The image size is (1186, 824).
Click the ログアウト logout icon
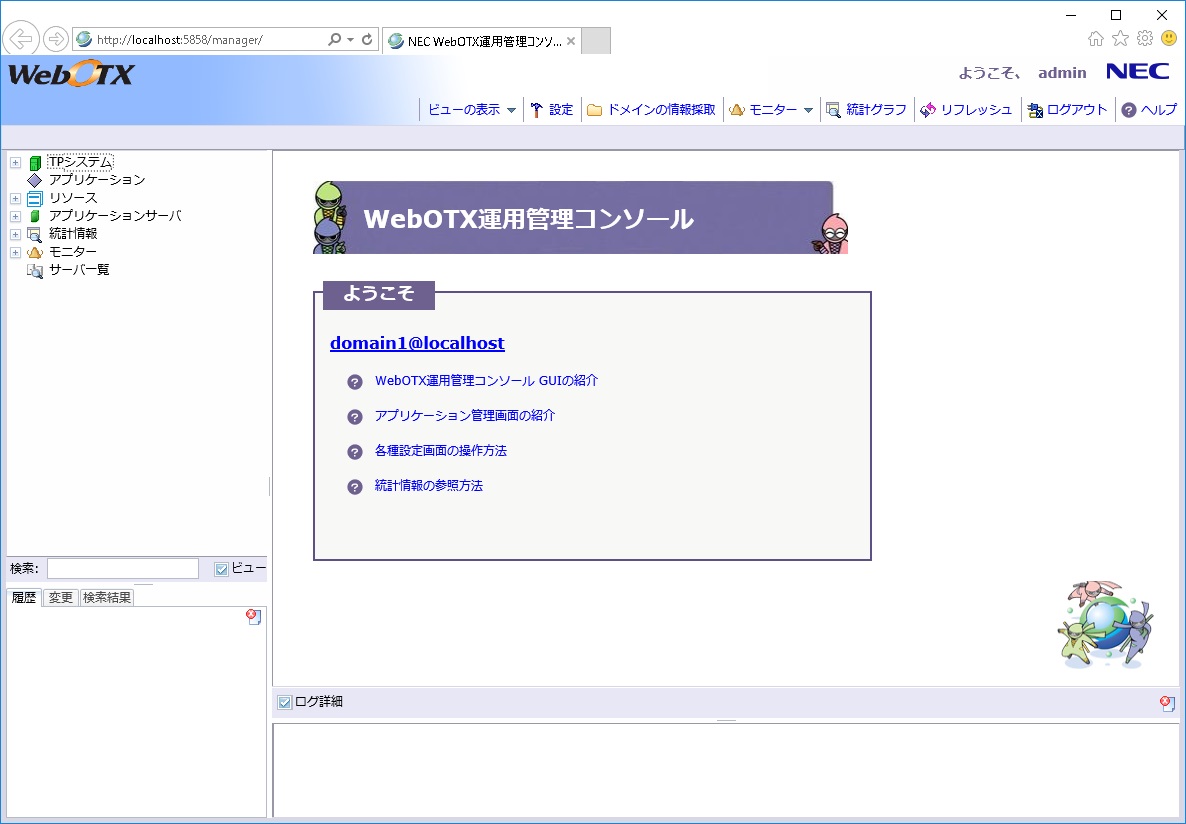(x=1035, y=110)
